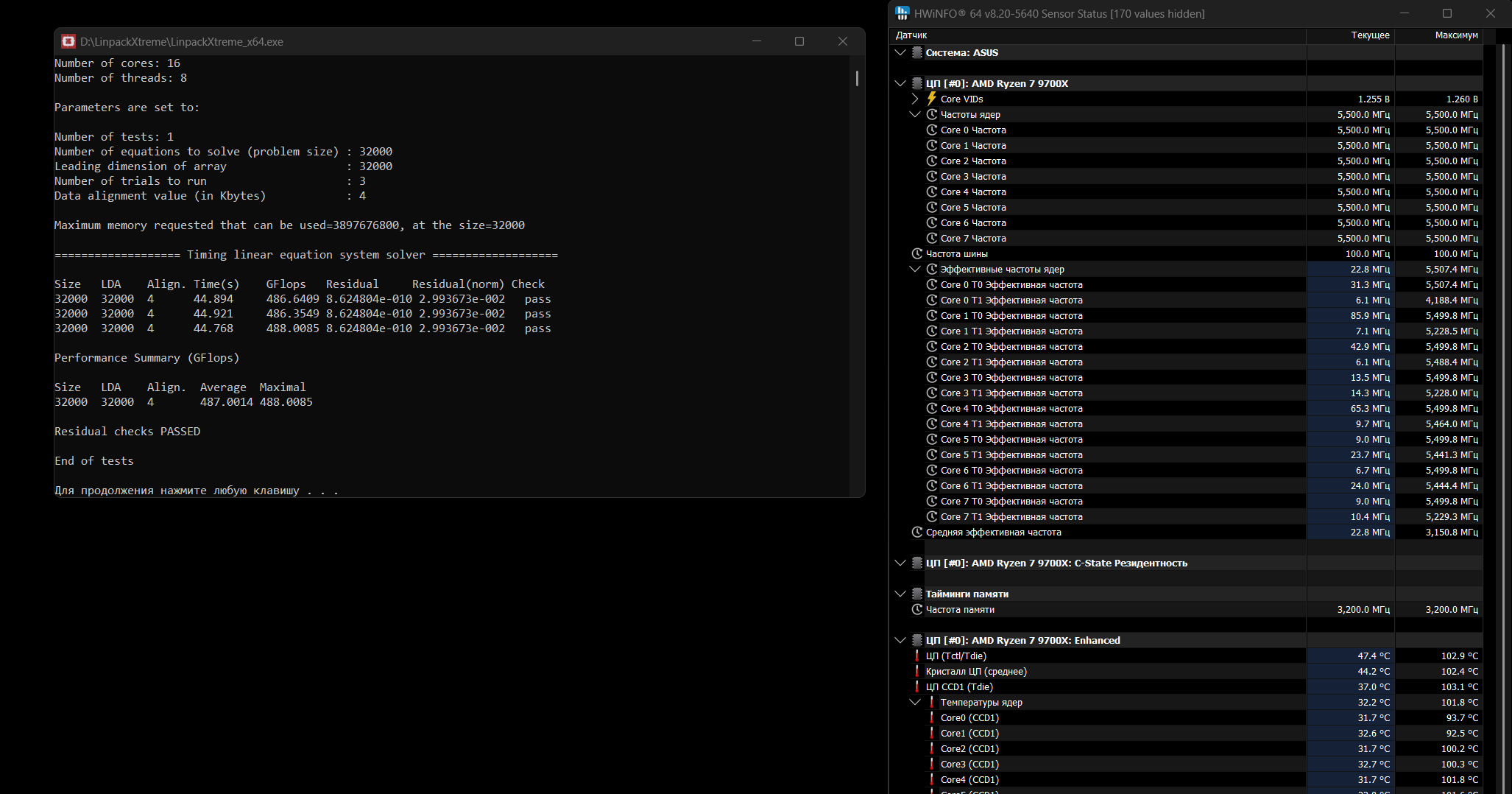Screen dimensions: 1512x794
Task: Click the Core 1 Частота row label
Action: (973, 145)
